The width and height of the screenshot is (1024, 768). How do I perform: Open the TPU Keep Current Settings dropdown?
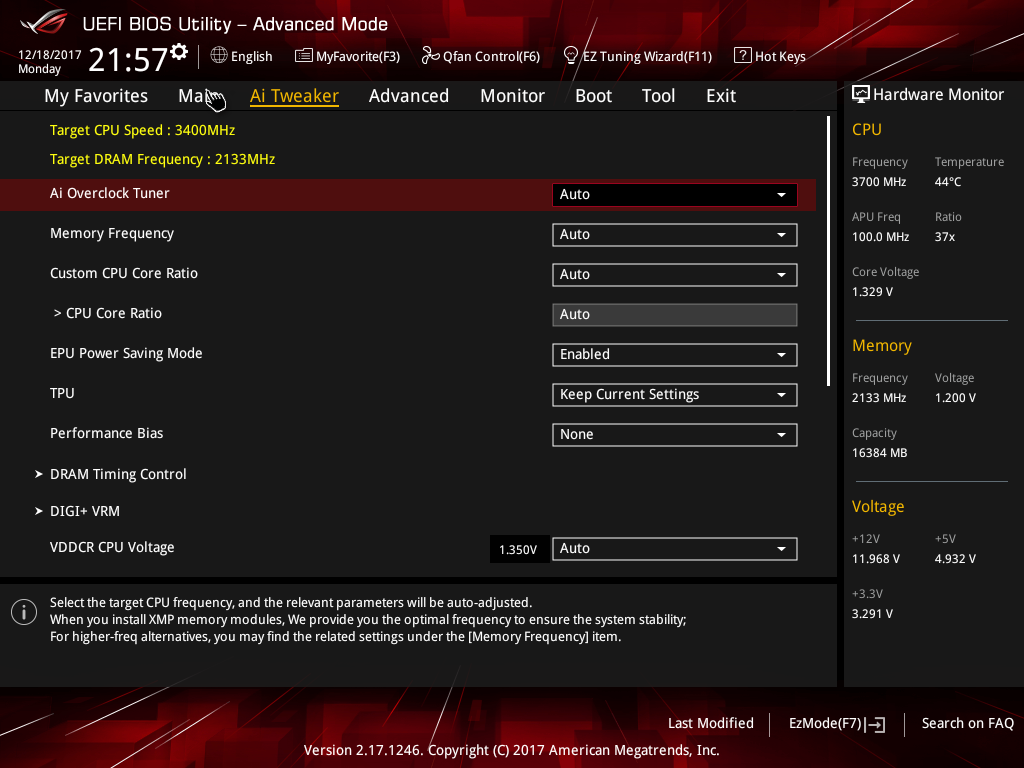click(675, 394)
